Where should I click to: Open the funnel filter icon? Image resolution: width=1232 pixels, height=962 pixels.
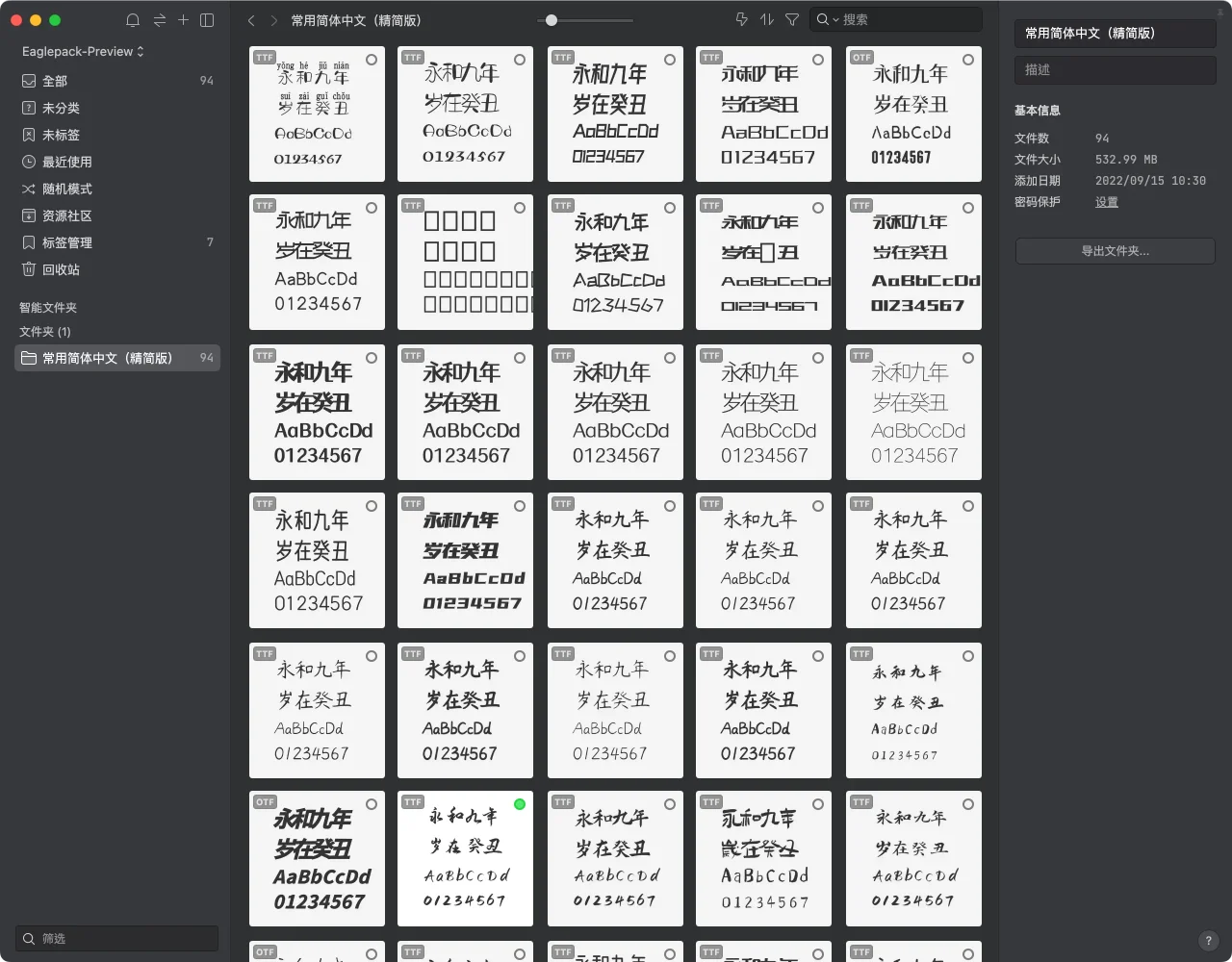click(792, 19)
